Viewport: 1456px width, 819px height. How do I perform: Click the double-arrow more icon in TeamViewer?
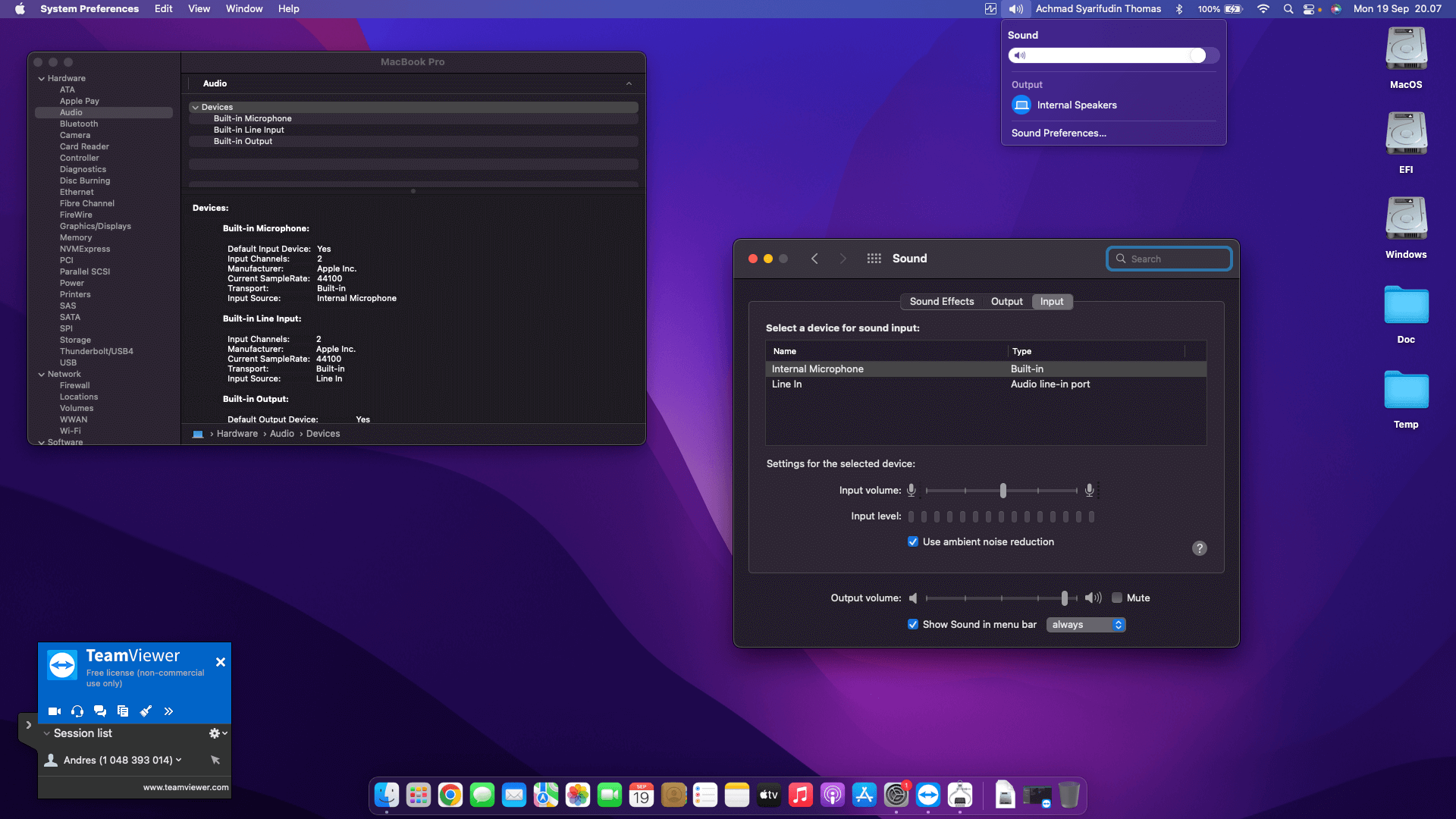point(168,711)
